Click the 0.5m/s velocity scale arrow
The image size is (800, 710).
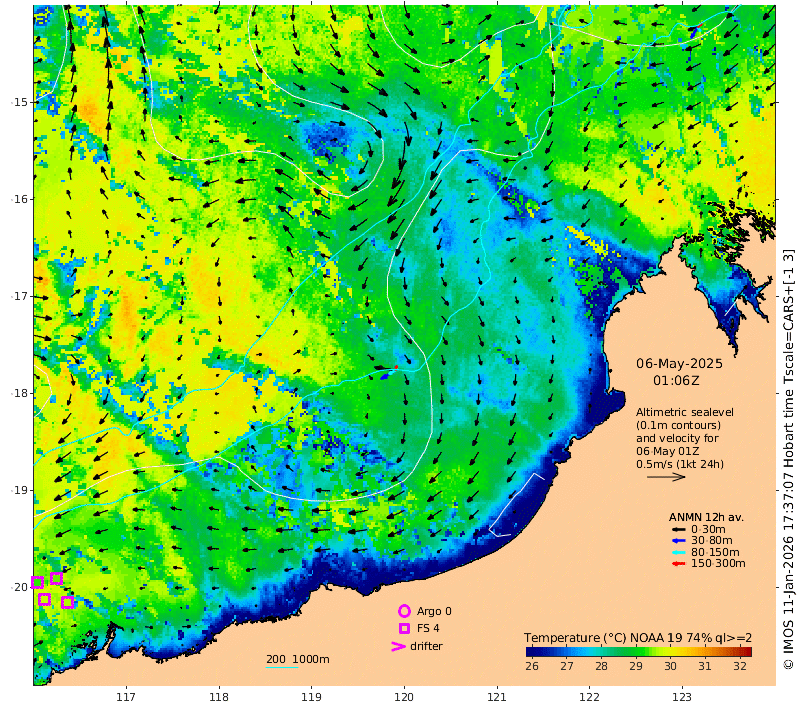click(x=666, y=477)
